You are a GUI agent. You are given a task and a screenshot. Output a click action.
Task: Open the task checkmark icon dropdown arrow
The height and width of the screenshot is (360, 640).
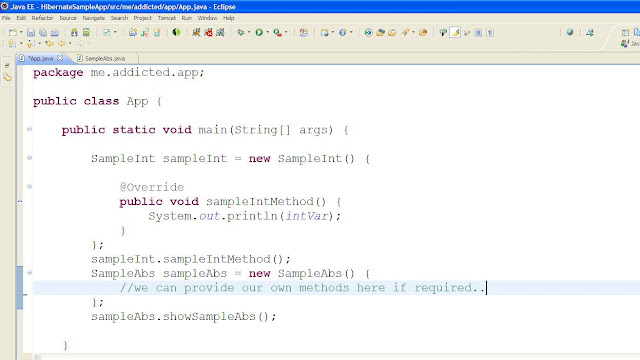tap(115, 33)
